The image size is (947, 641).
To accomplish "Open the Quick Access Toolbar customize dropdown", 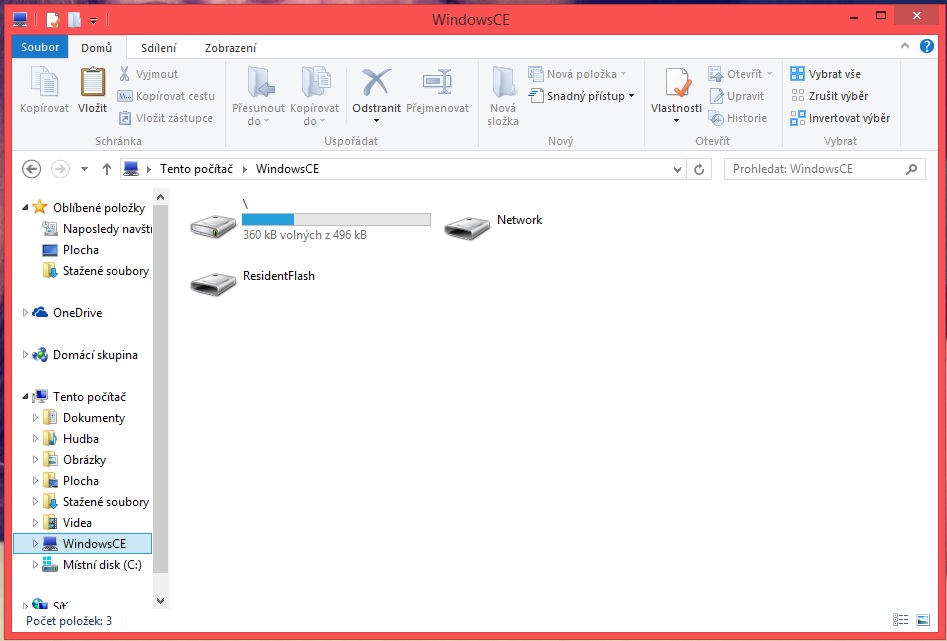I will [x=94, y=21].
